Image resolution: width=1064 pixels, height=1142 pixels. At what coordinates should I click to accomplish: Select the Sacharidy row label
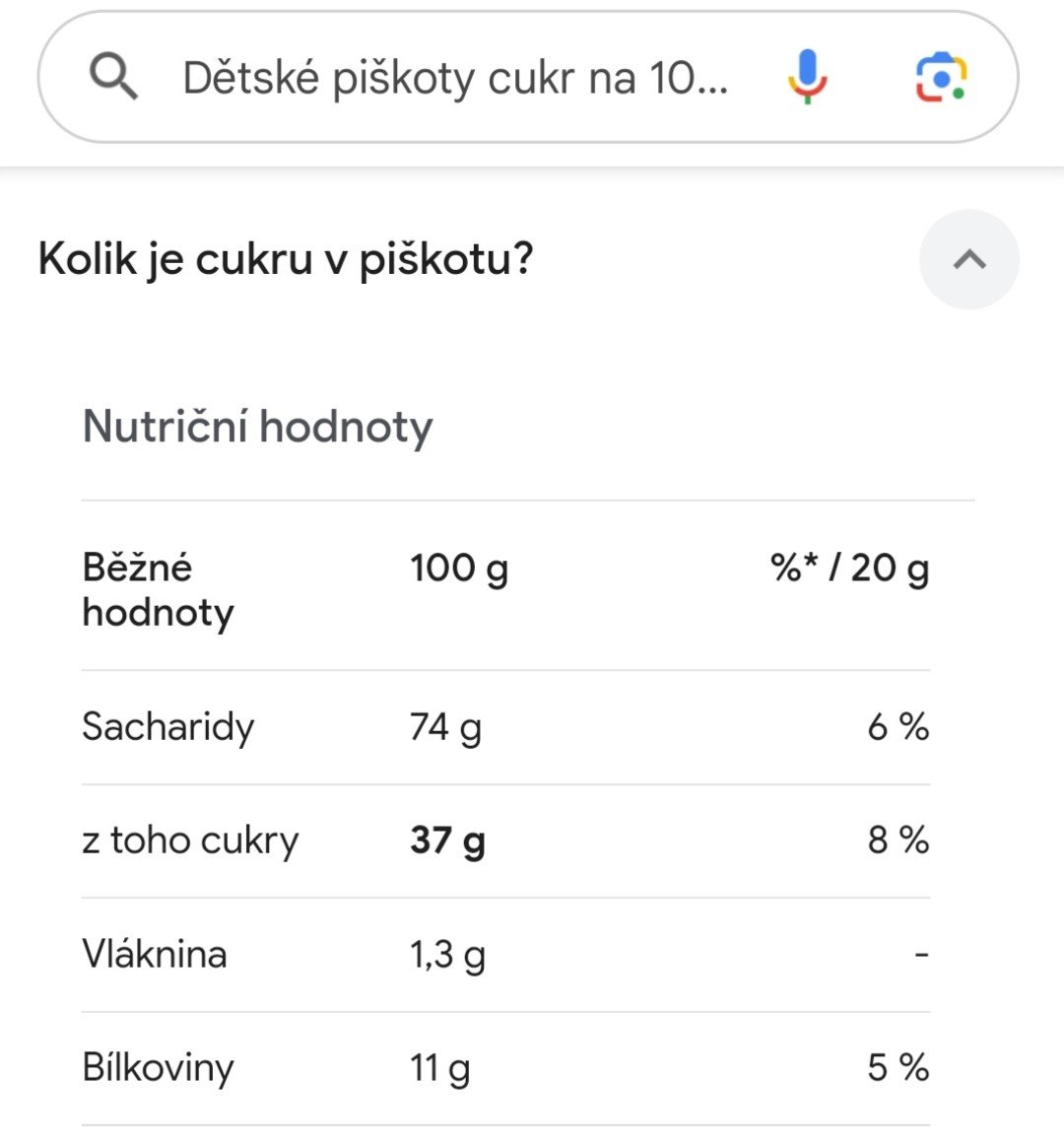click(x=168, y=727)
